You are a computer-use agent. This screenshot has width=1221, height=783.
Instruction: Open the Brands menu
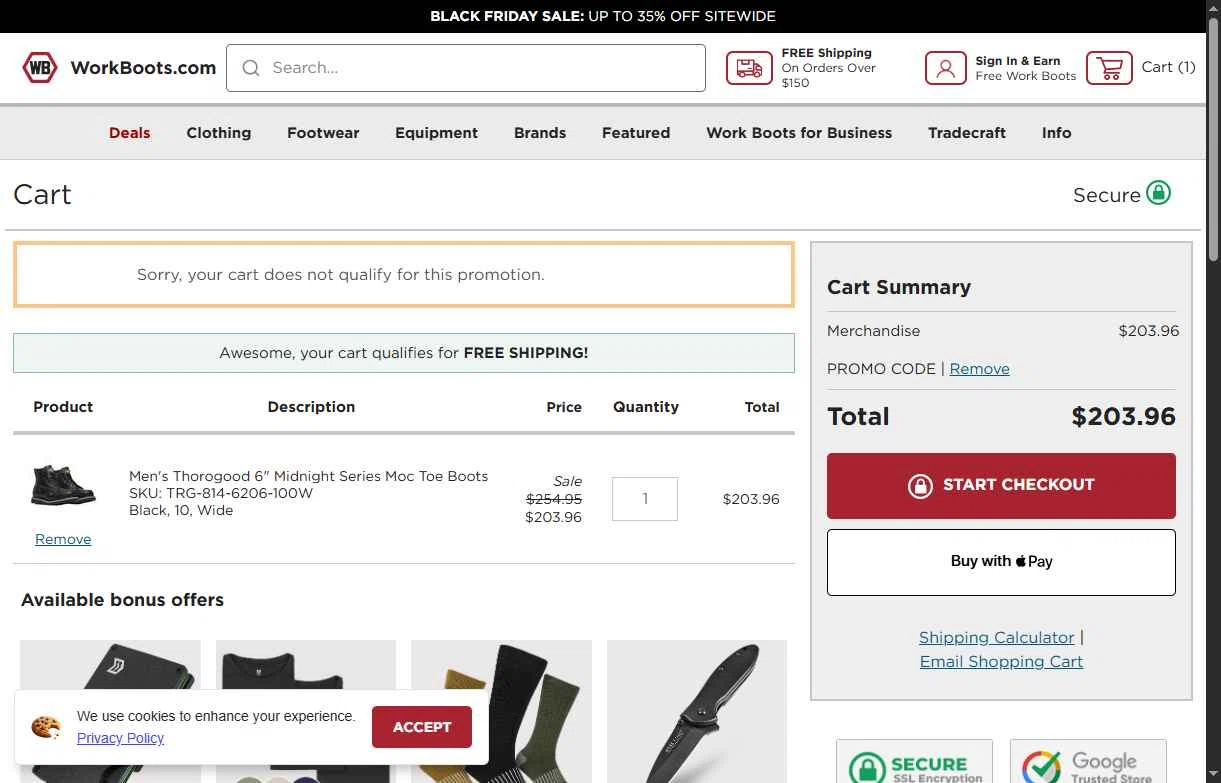540,133
